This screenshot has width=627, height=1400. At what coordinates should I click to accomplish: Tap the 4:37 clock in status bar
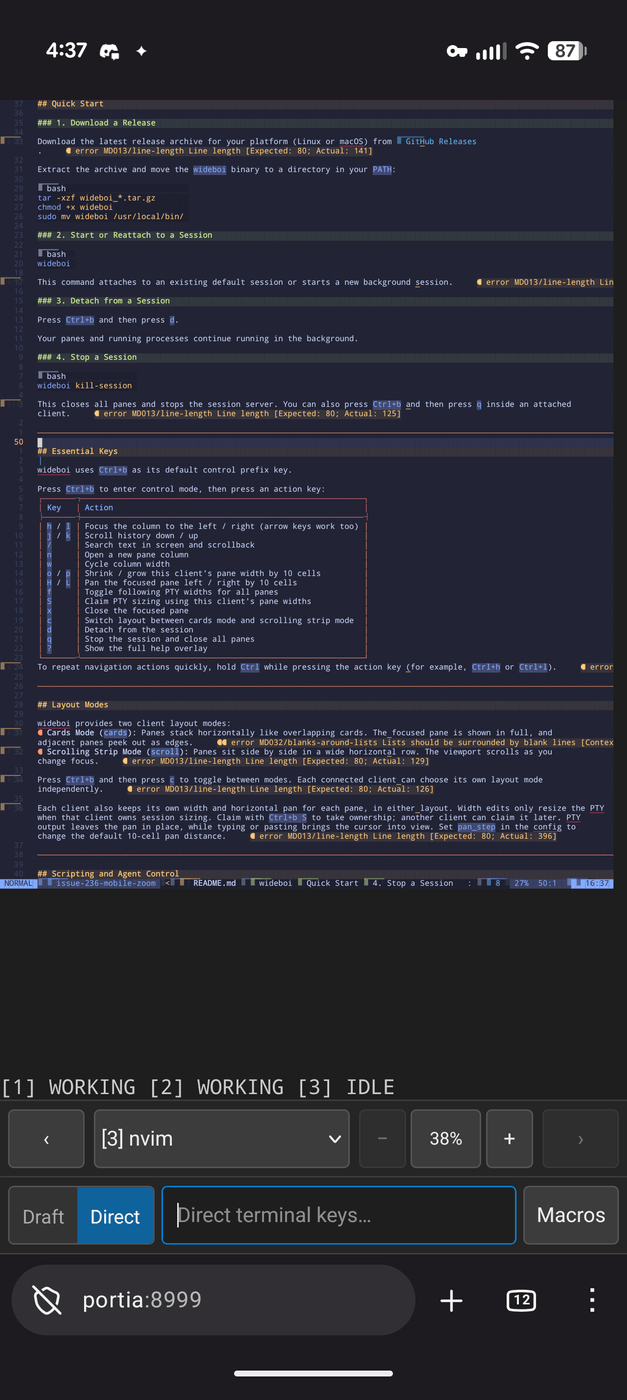(x=67, y=50)
